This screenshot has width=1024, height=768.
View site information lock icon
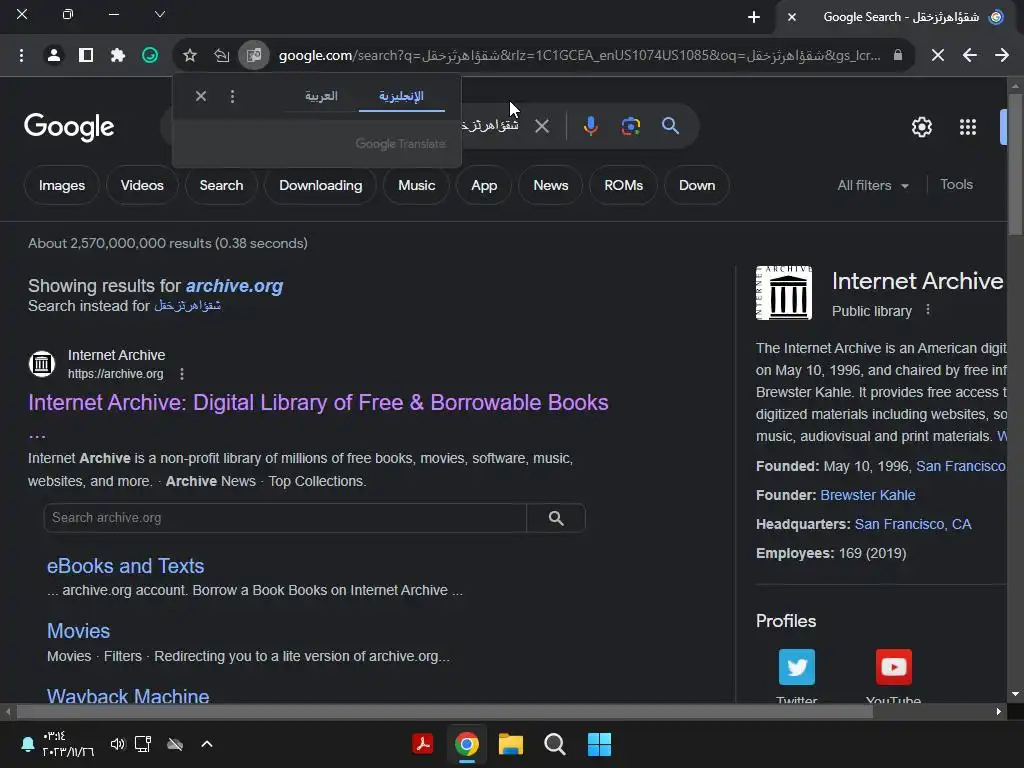click(x=898, y=56)
